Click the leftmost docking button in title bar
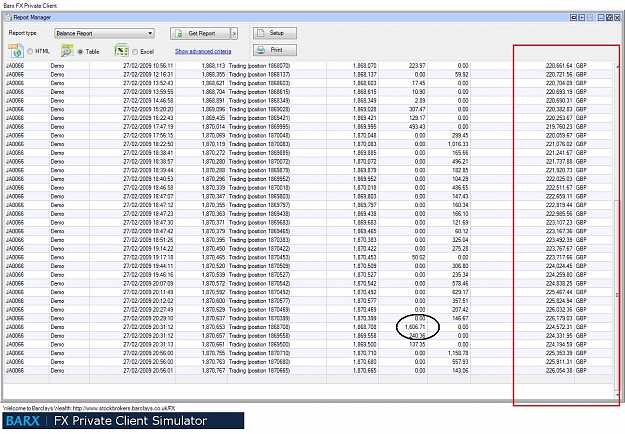 point(574,18)
